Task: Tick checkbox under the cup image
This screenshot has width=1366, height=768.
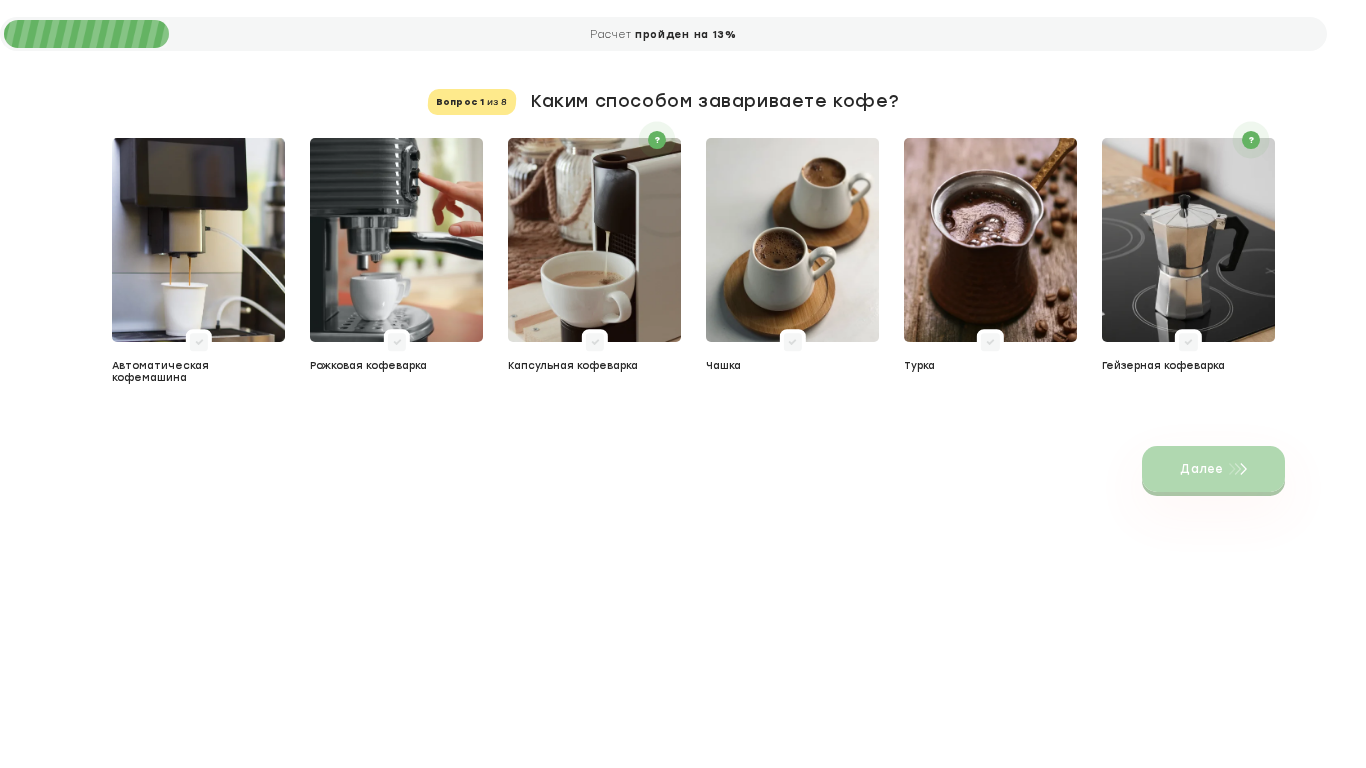Action: 793,342
